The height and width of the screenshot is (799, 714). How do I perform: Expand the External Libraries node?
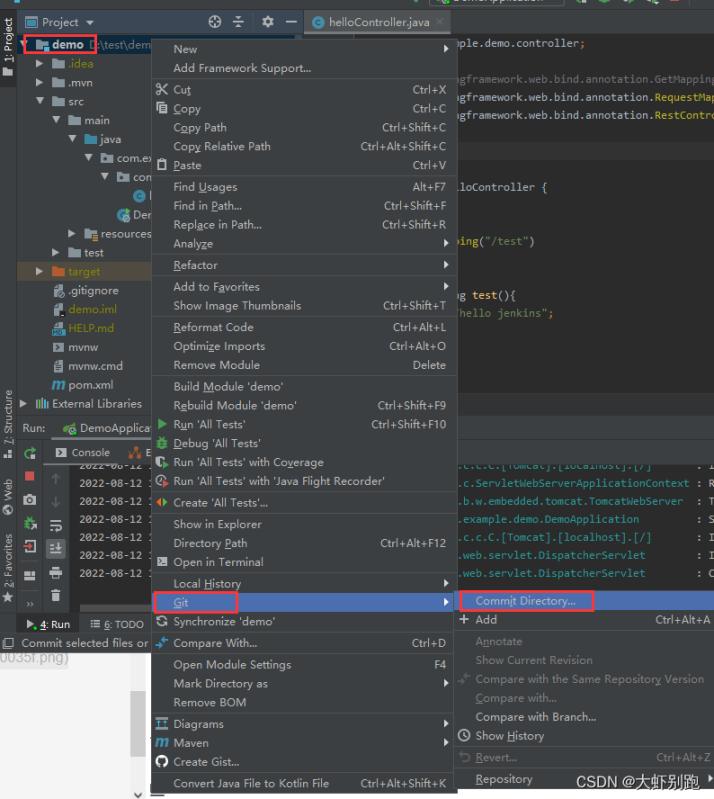25,404
